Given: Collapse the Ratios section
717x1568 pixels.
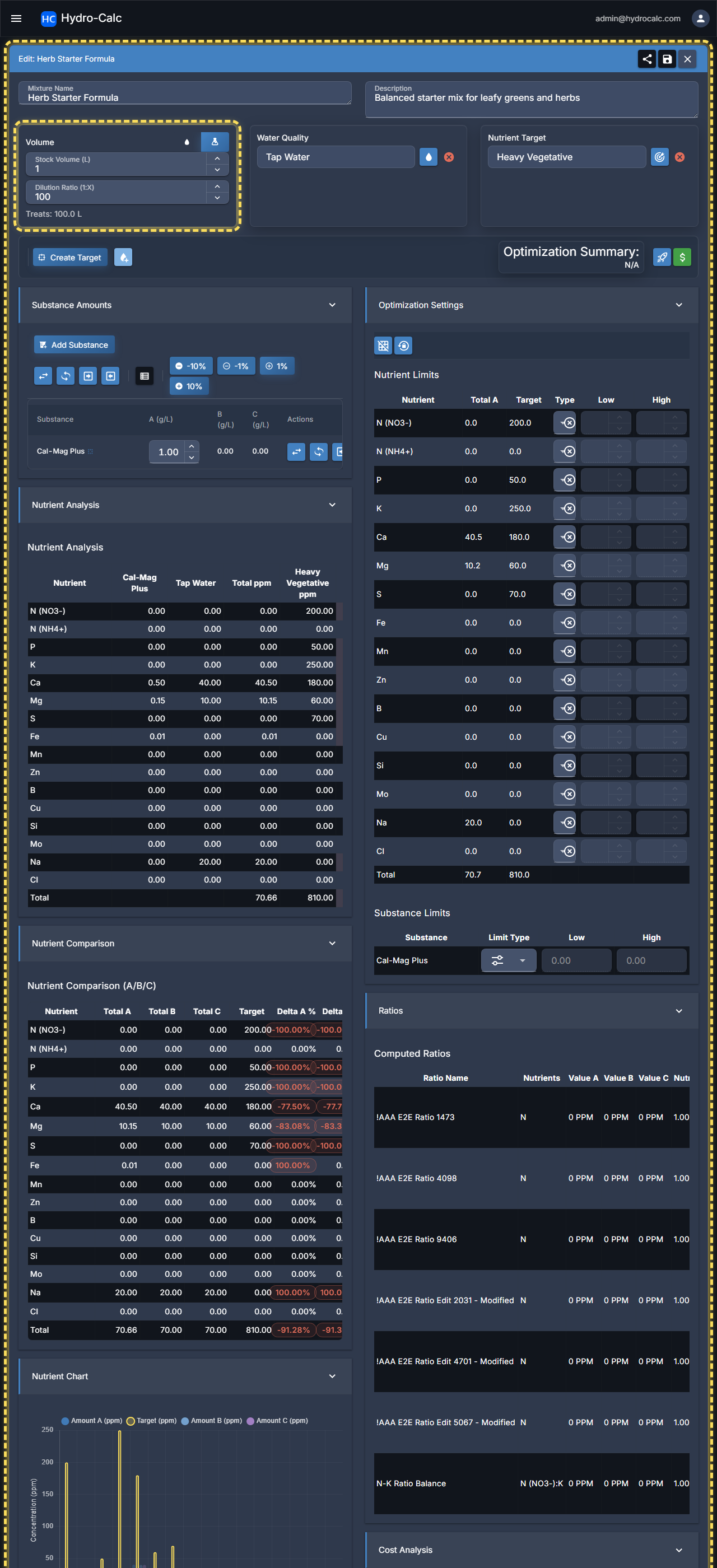Looking at the screenshot, I should click(x=679, y=1011).
